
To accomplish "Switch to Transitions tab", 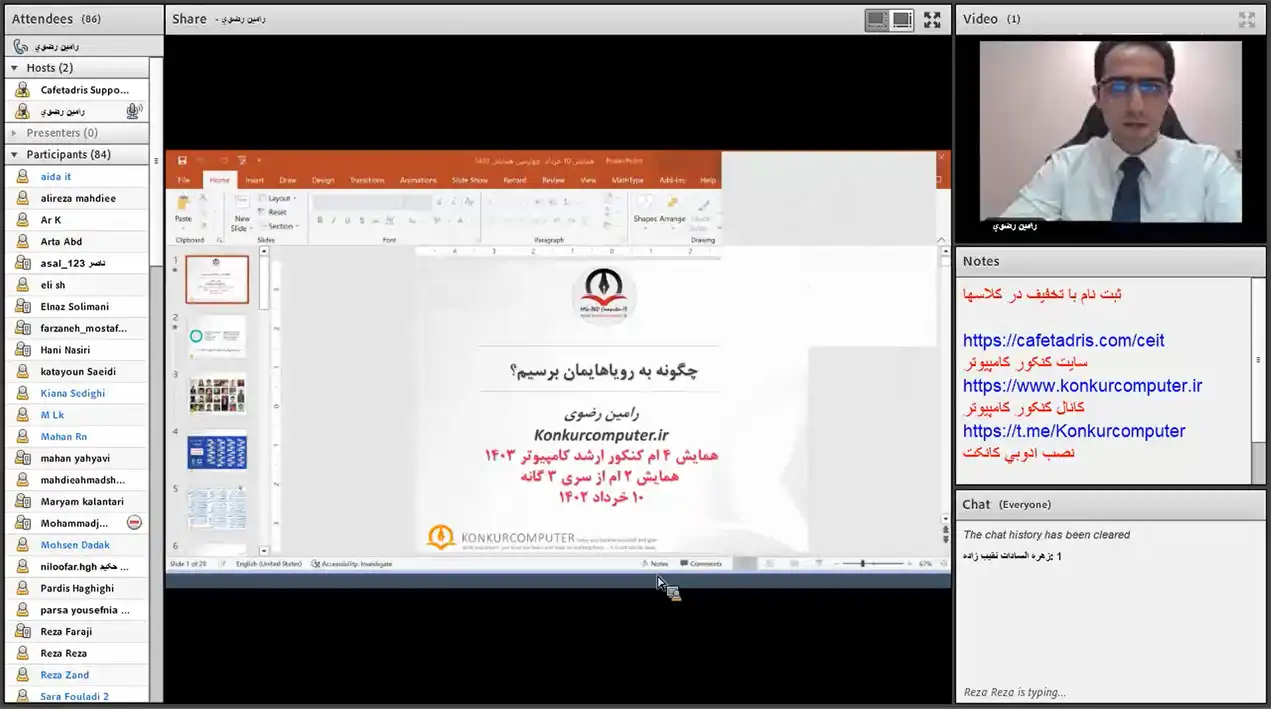I will pos(367,180).
